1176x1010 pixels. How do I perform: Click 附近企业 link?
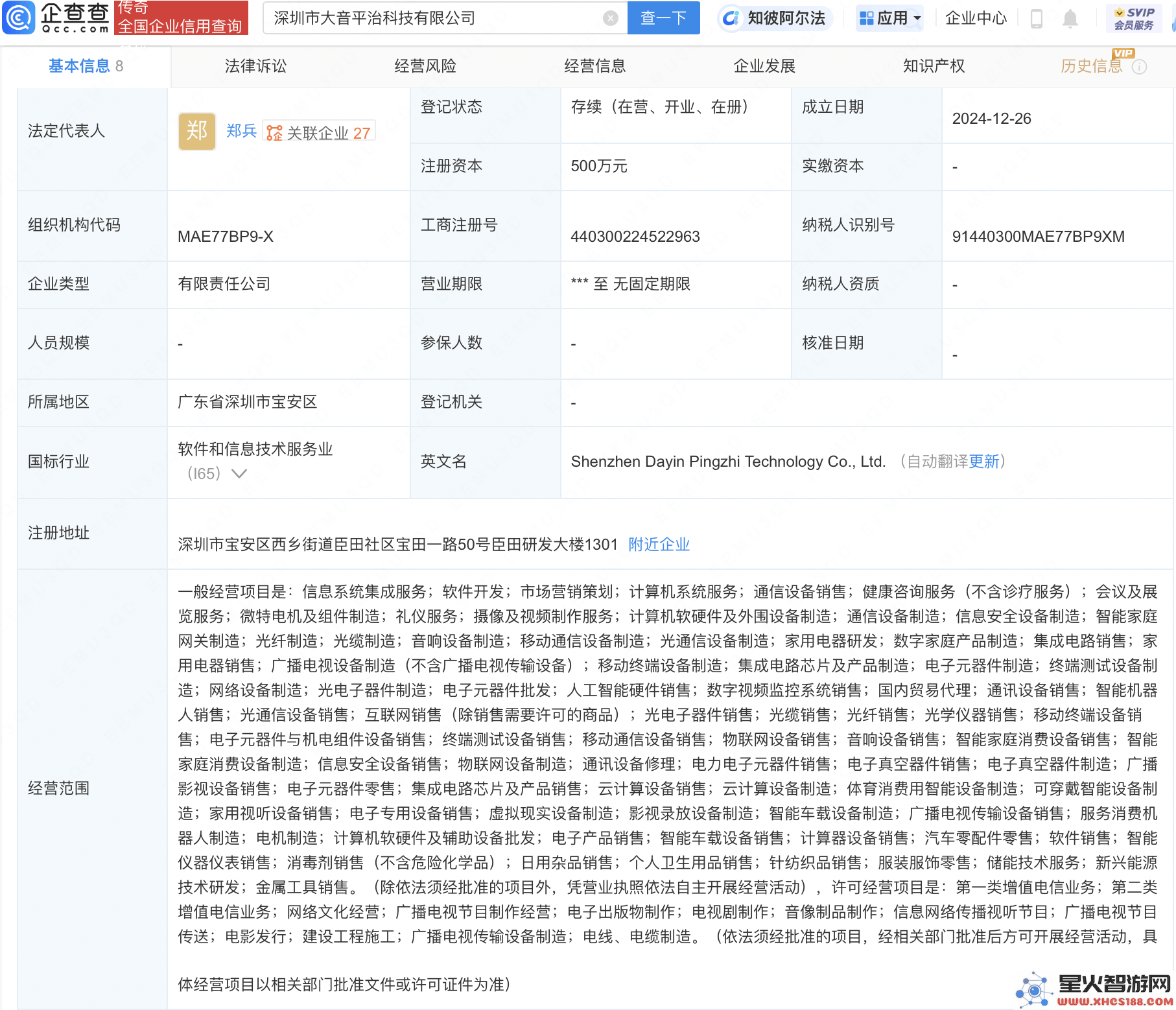tap(659, 545)
